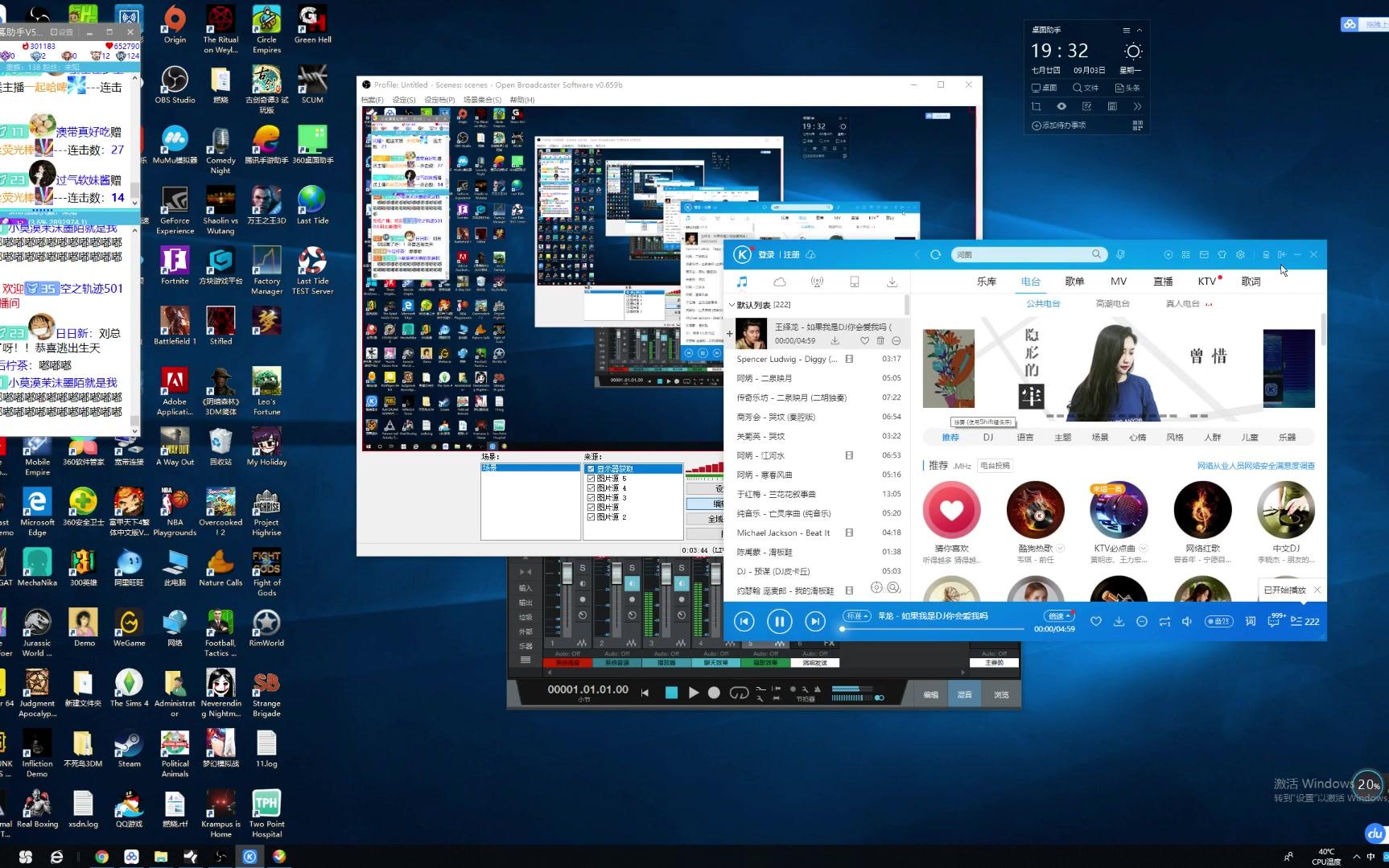Collapse the 默认列表 playlist group
The image size is (1389, 868).
tap(732, 305)
